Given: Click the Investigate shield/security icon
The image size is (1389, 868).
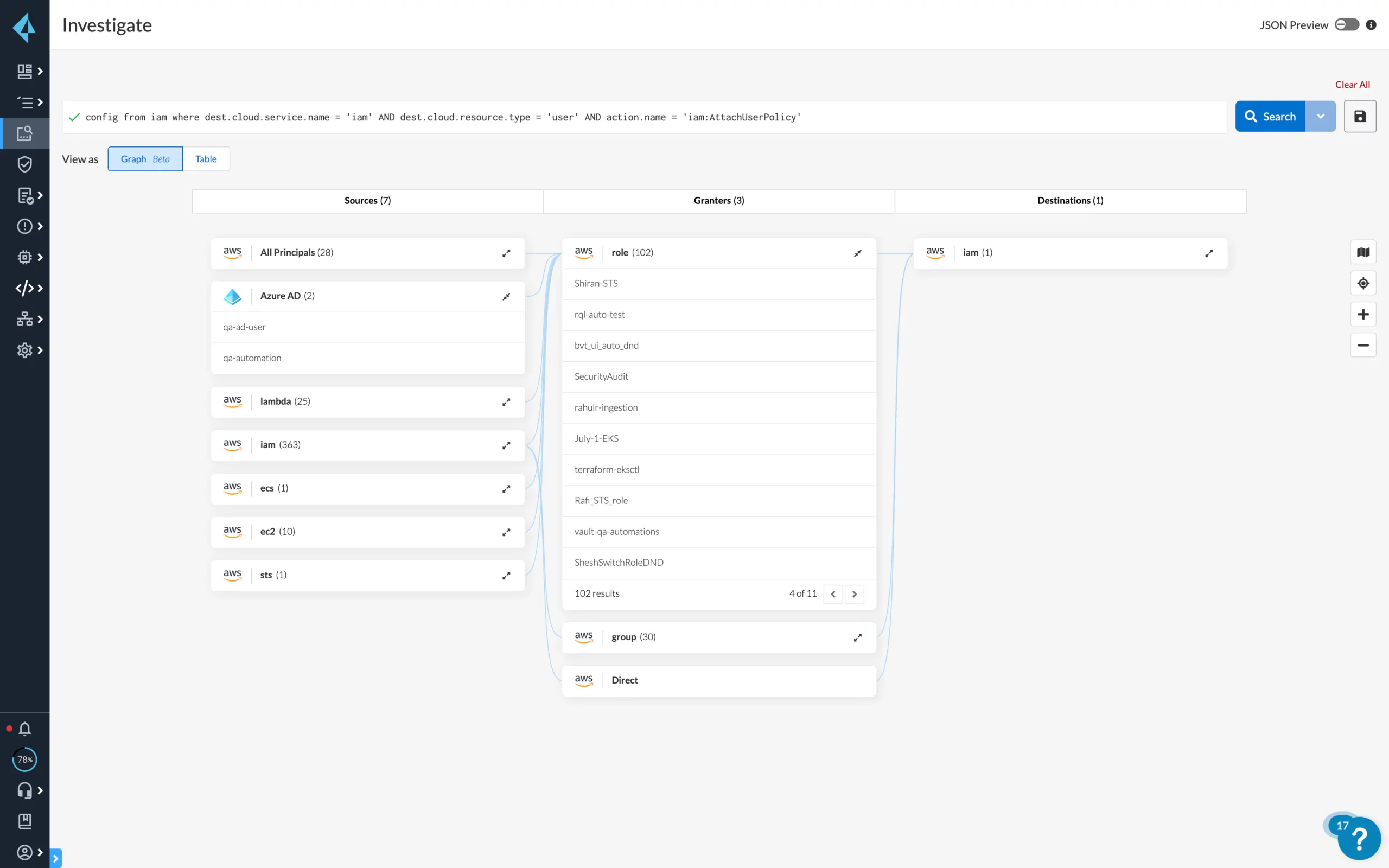Looking at the screenshot, I should 24,164.
